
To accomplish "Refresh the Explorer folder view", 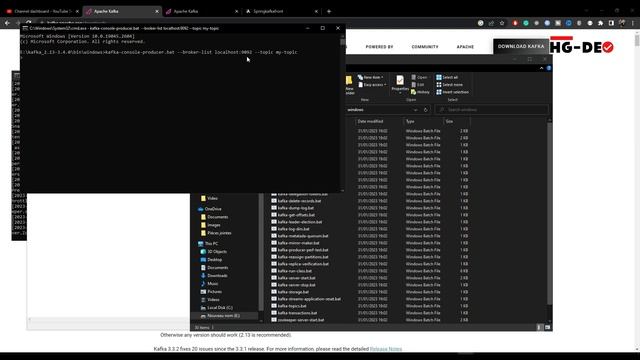I will coord(425,110).
